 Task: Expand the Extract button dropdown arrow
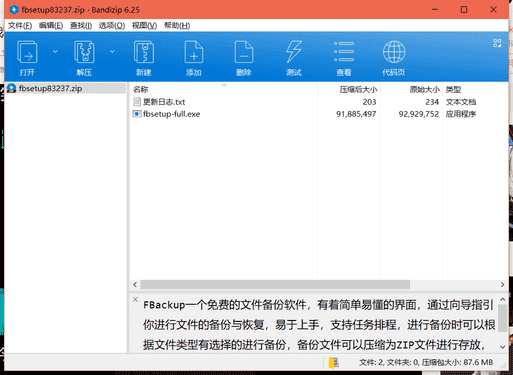tap(112, 52)
